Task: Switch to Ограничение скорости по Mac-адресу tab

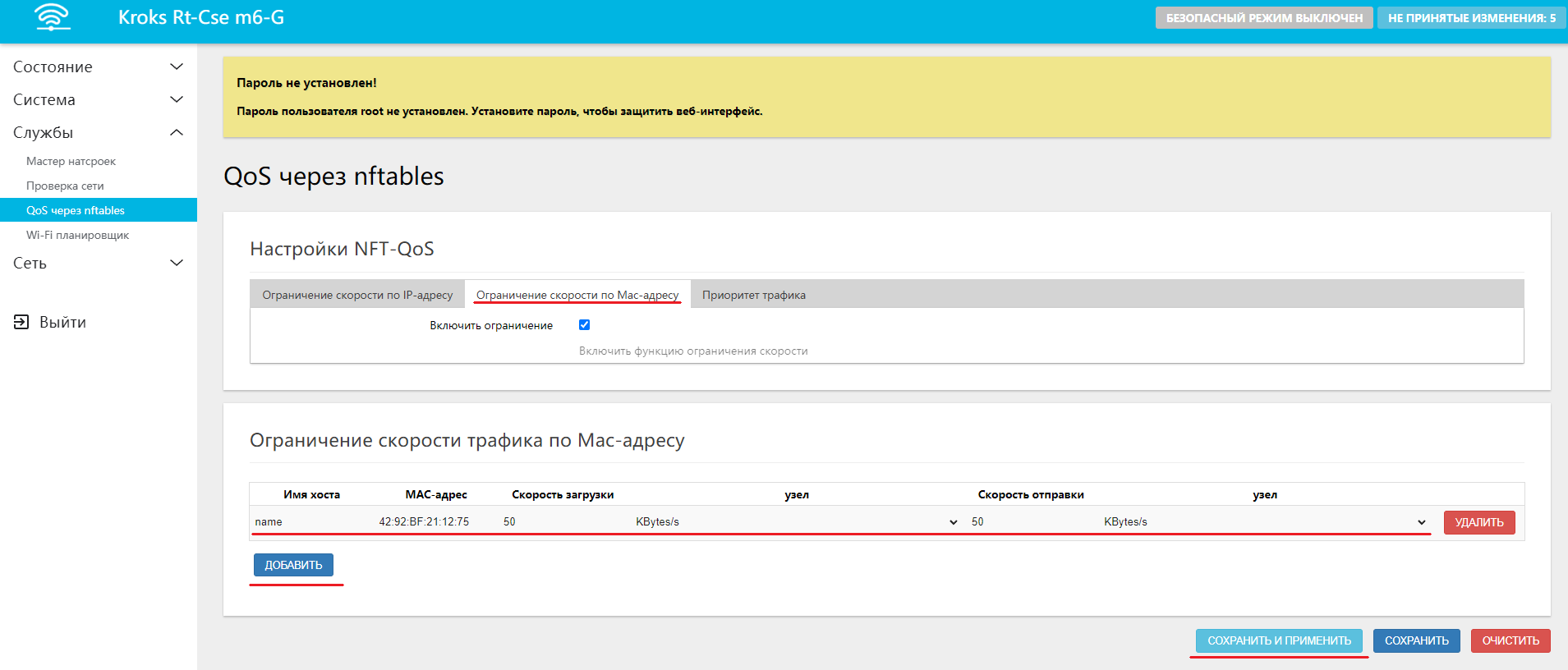Action: point(577,295)
